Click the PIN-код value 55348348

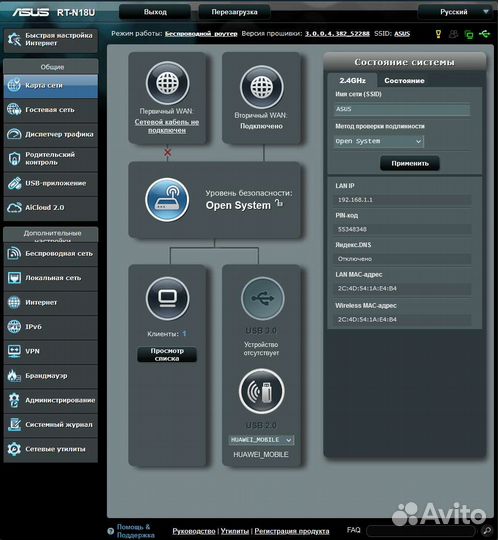click(x=403, y=229)
